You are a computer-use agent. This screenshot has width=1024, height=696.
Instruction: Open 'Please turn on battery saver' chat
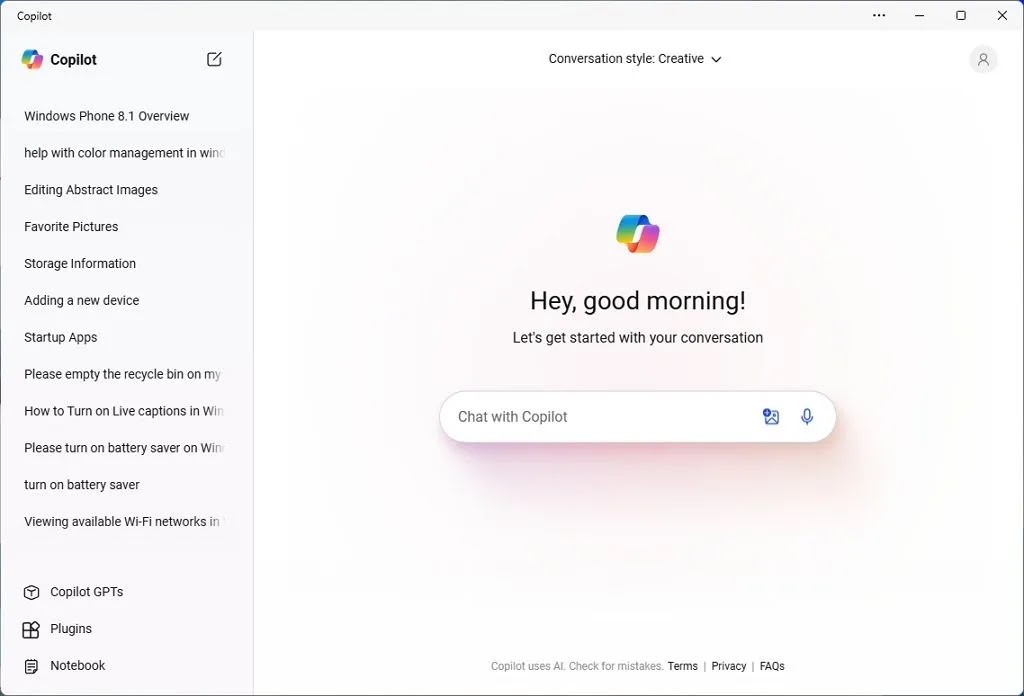click(124, 448)
